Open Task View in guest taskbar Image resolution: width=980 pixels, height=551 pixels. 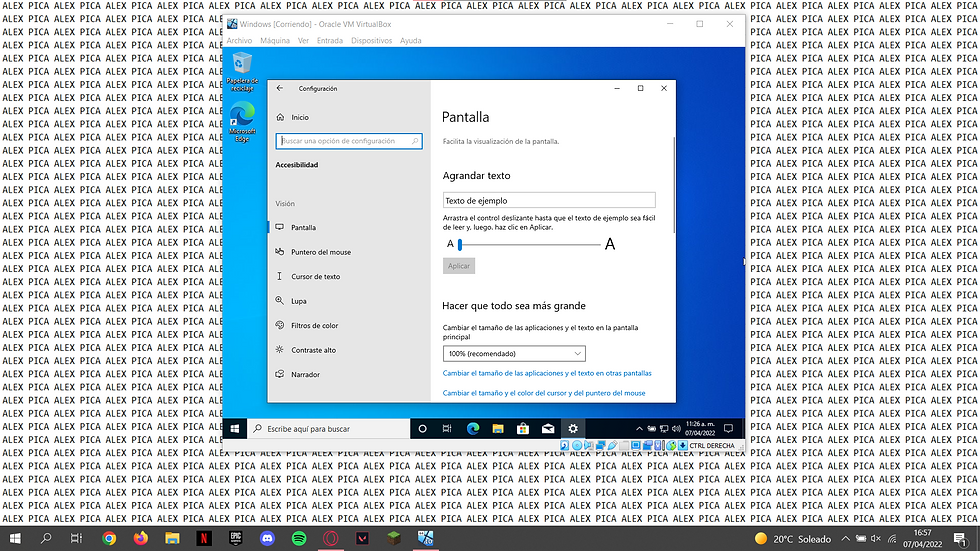pos(447,429)
